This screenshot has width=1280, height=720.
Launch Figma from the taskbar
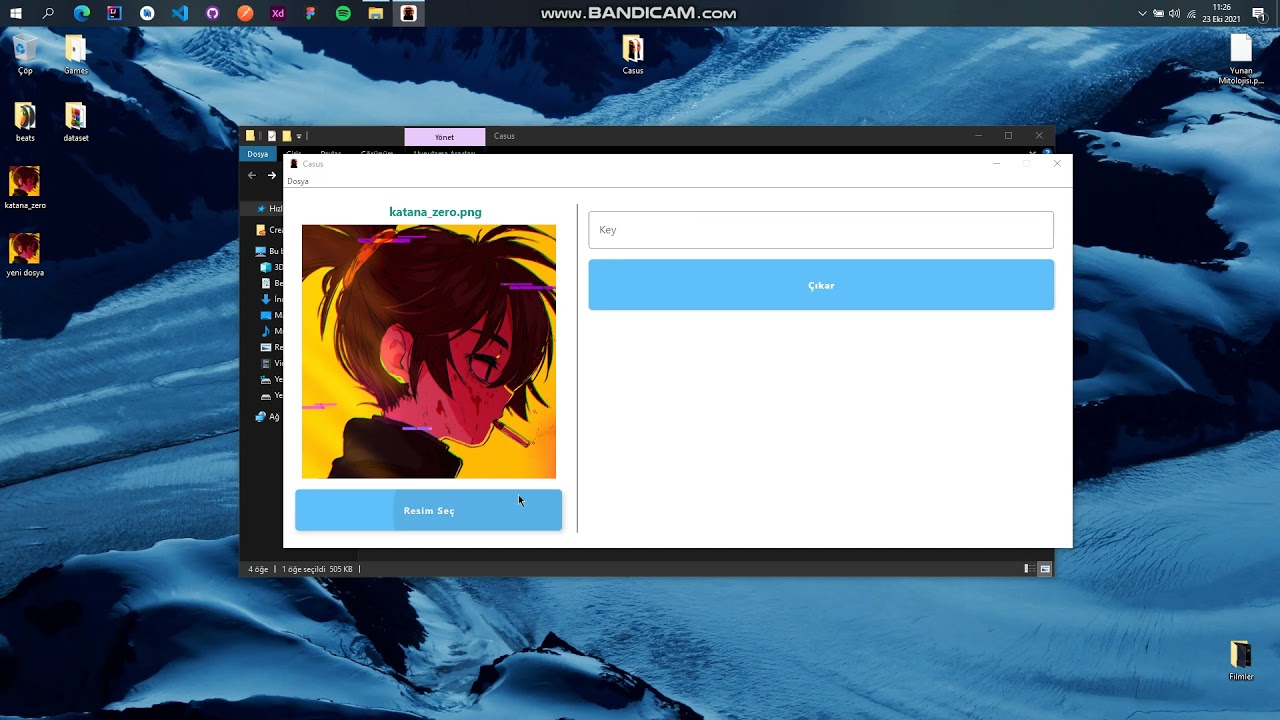click(x=310, y=13)
